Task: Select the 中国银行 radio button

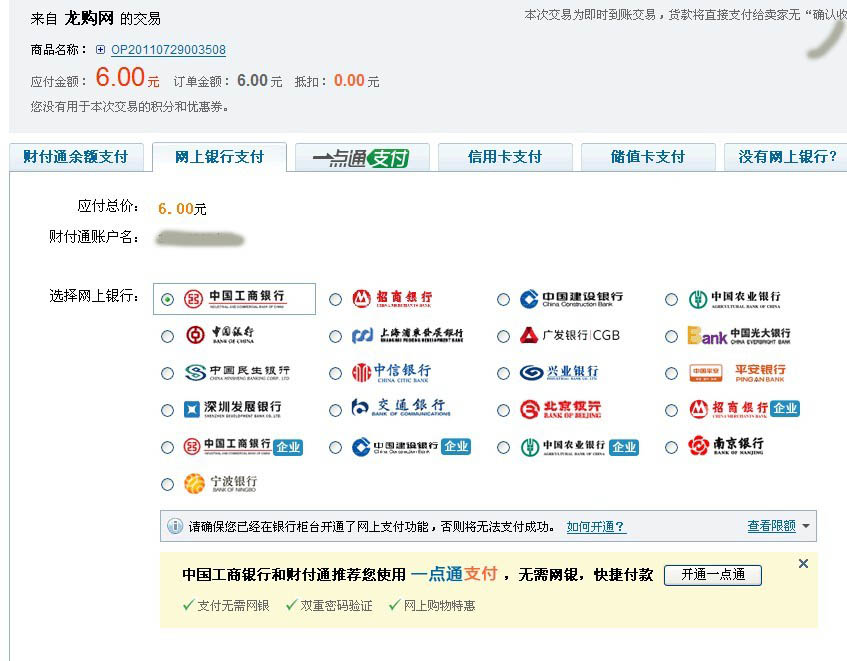Action: [x=167, y=336]
